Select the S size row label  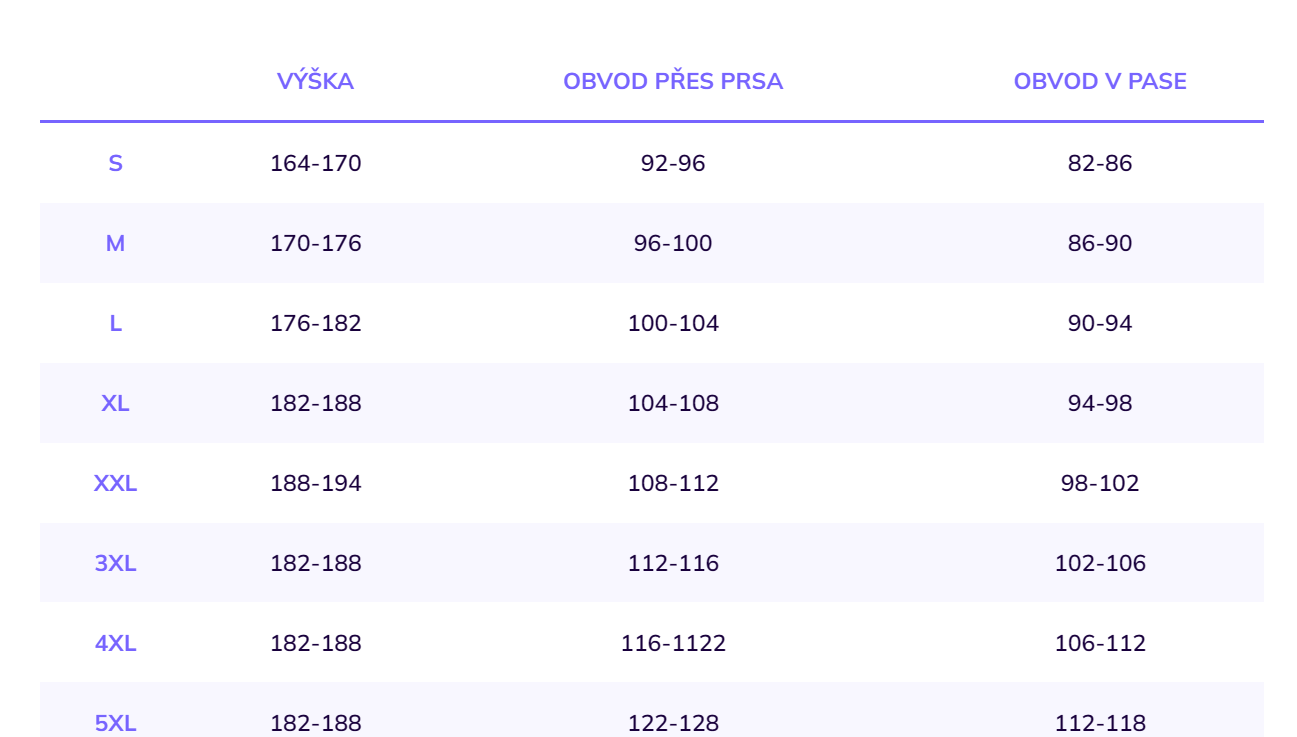(115, 163)
